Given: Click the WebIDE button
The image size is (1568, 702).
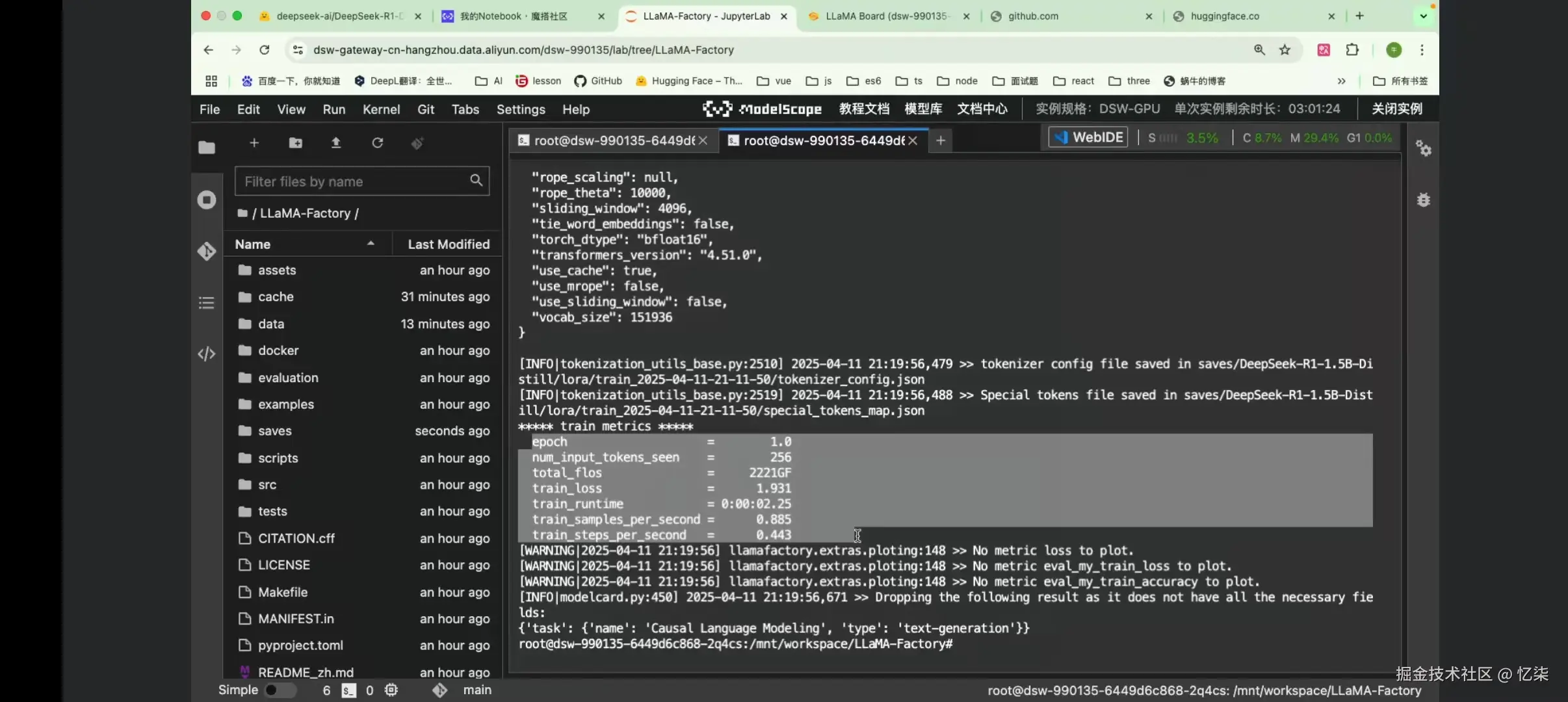Looking at the screenshot, I should 1088,137.
